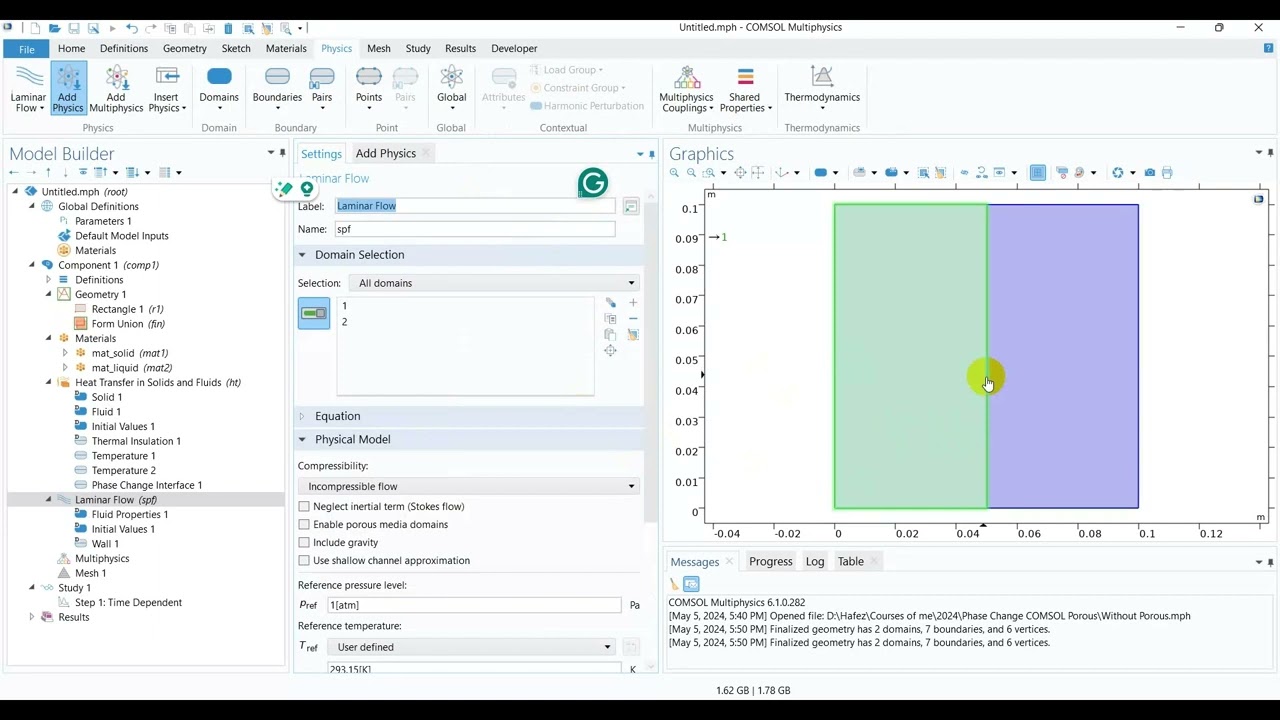The height and width of the screenshot is (720, 1280).
Task: Expand the Results tree node
Action: pyautogui.click(x=32, y=617)
